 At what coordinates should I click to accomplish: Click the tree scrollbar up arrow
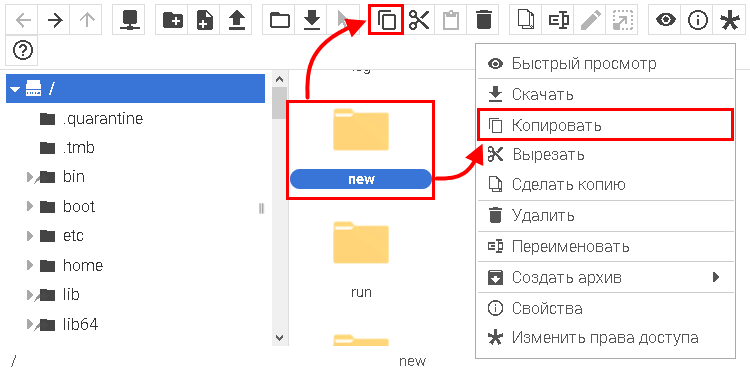[x=279, y=79]
